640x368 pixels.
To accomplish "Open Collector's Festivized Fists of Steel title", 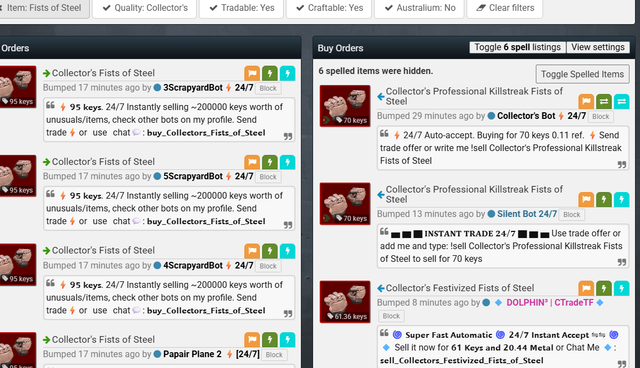I will [460, 288].
